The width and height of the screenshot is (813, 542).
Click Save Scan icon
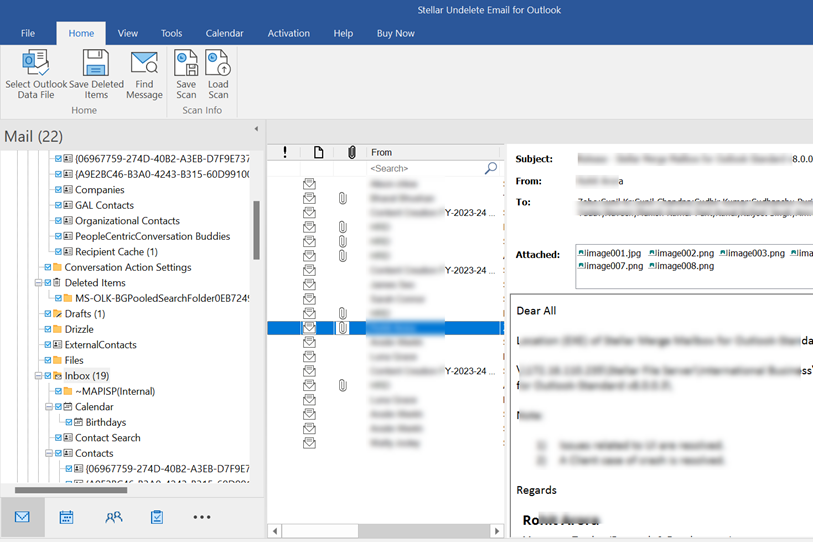(x=186, y=63)
